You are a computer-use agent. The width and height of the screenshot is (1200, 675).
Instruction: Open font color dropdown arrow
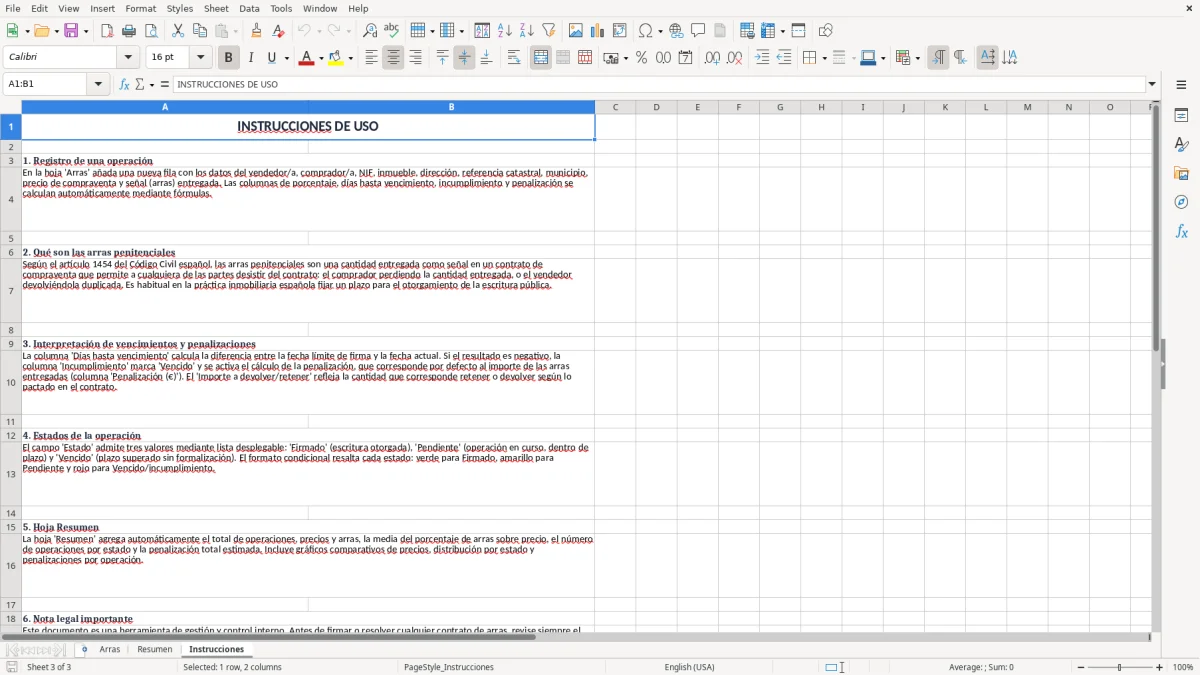(320, 58)
